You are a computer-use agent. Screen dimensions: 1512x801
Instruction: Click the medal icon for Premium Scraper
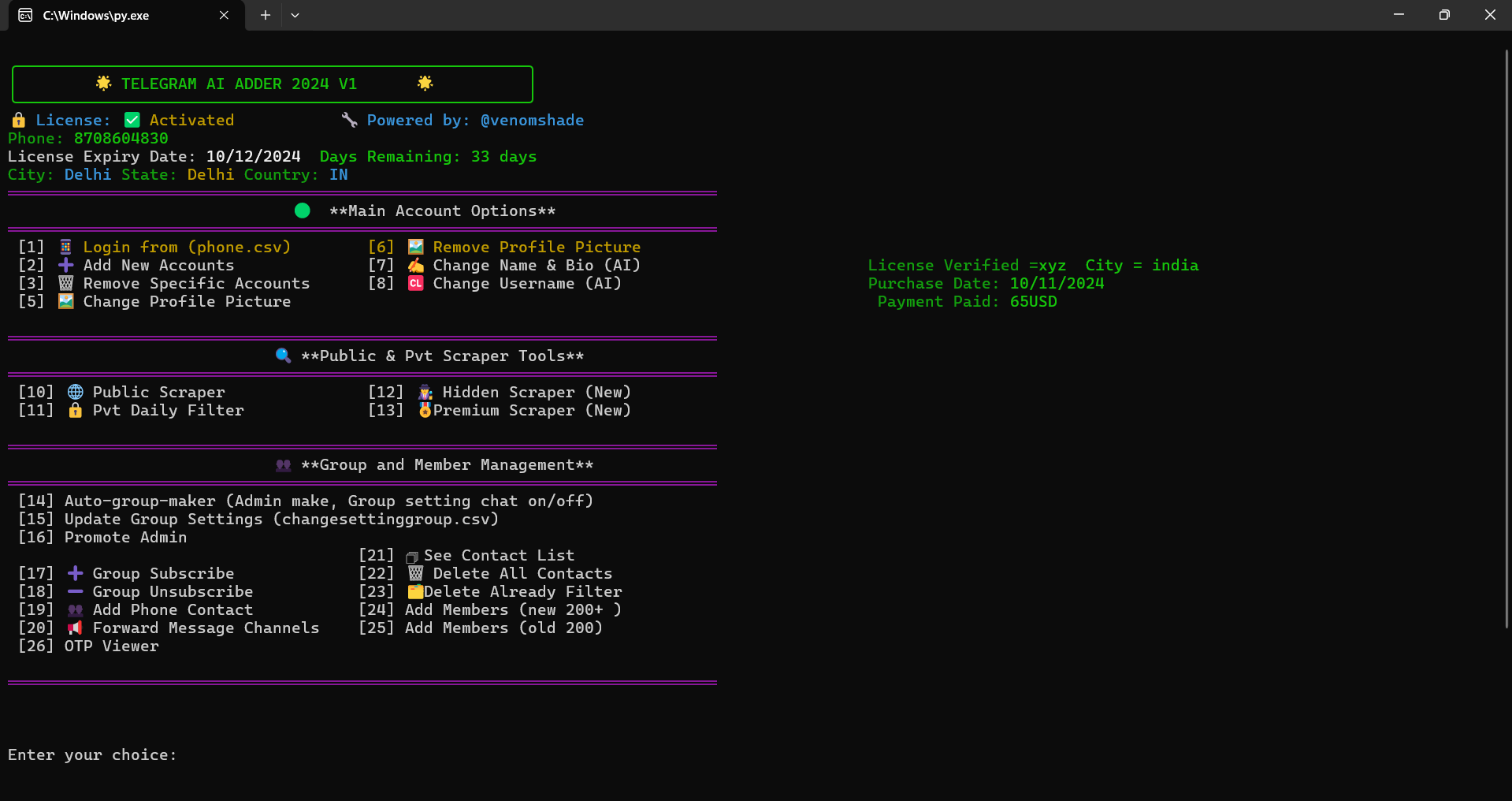[425, 410]
